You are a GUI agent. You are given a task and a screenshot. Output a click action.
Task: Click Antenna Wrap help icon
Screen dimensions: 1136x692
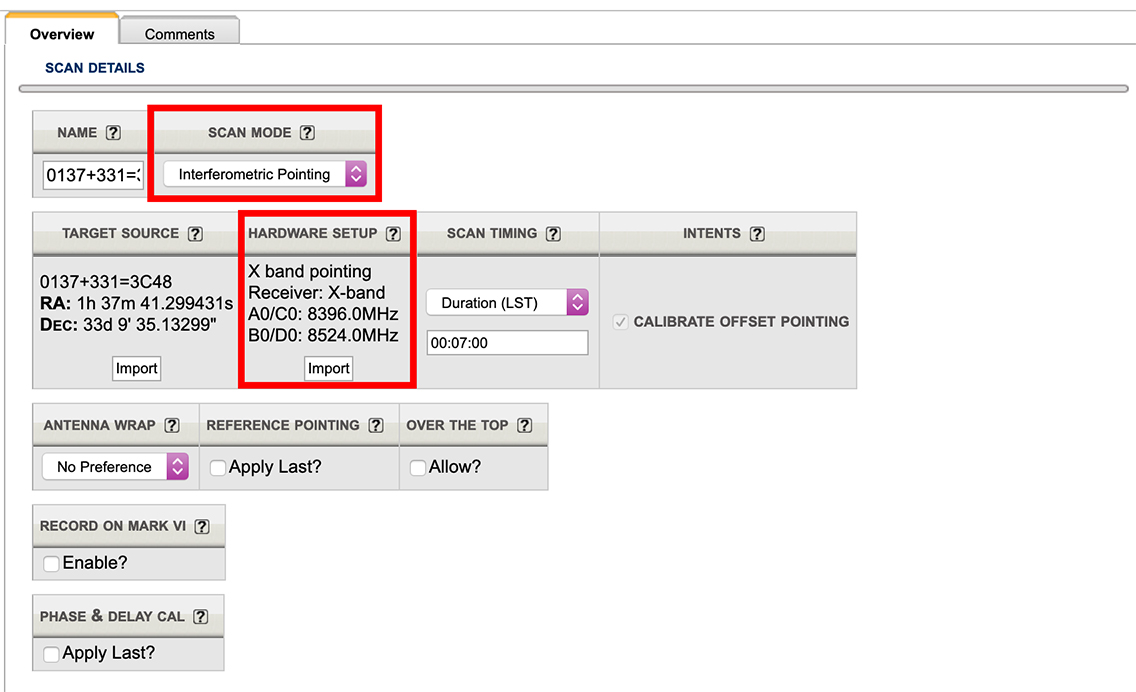point(171,426)
